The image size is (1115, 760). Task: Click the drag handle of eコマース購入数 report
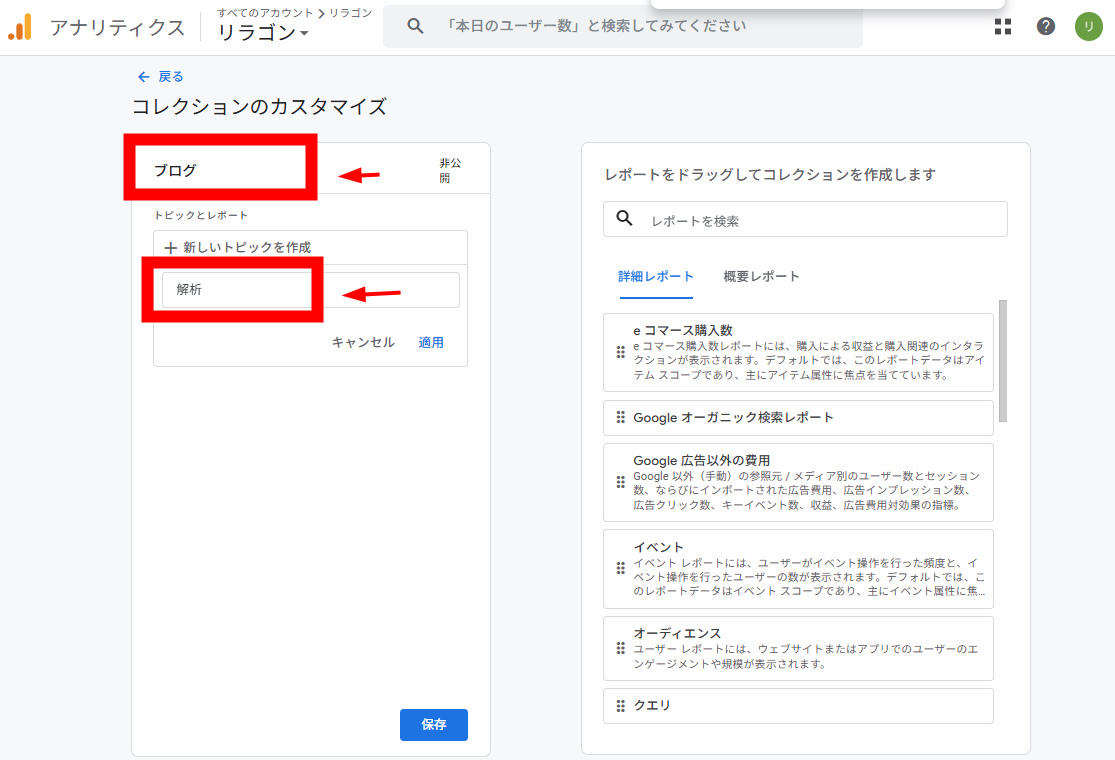click(621, 352)
